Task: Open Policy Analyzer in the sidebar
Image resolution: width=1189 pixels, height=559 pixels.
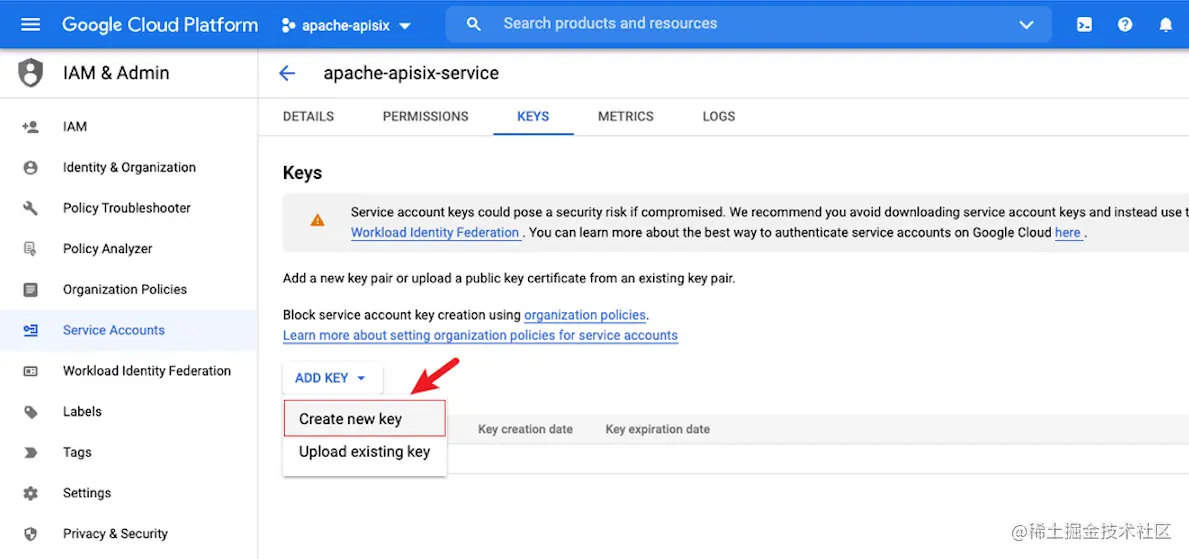Action: [108, 249]
